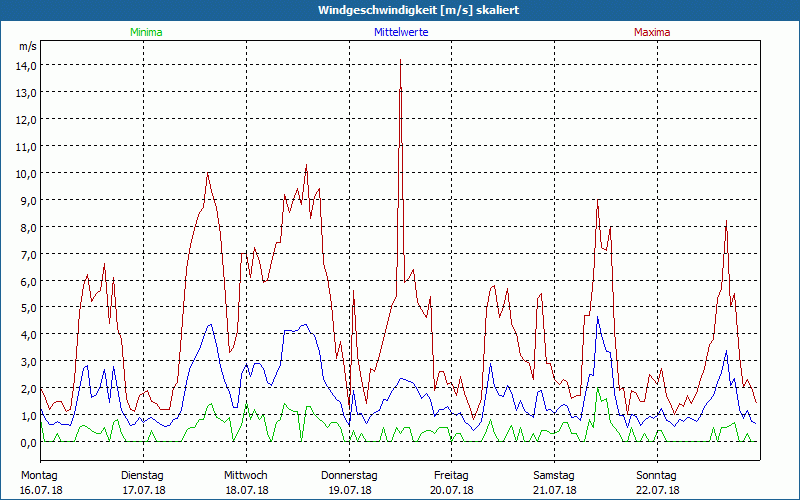The height and width of the screenshot is (500, 800).
Task: Click the 7,0 y-axis value
Action: coord(29,254)
